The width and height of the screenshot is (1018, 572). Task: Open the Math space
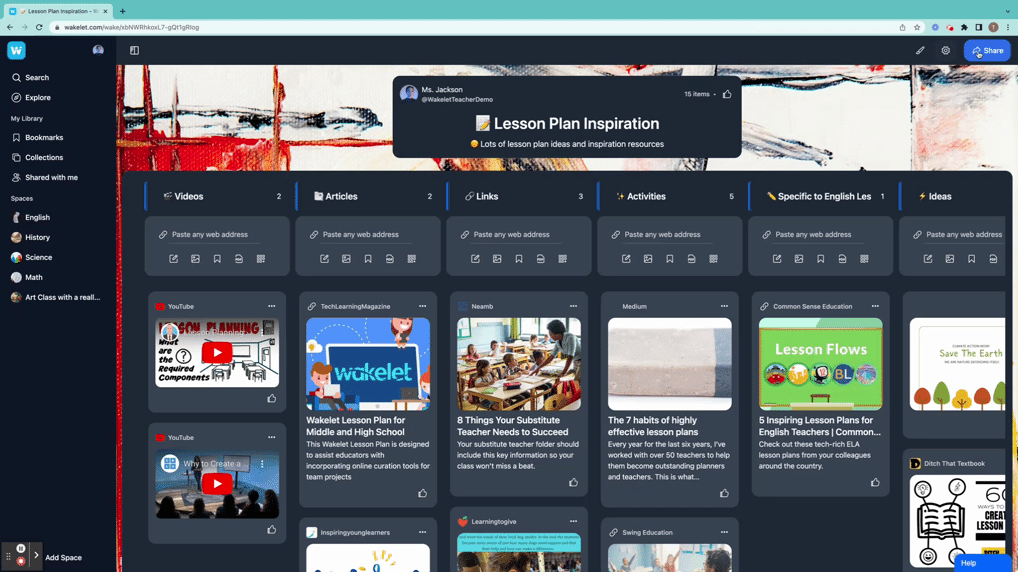click(x=27, y=277)
